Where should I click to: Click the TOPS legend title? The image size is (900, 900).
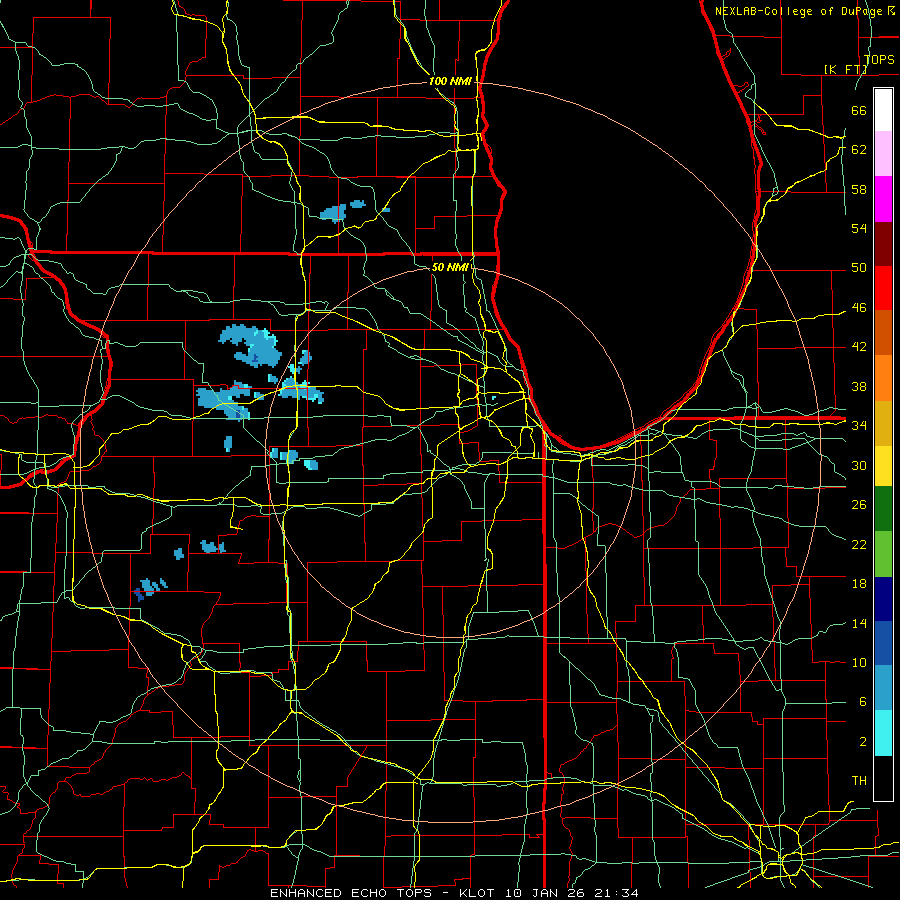pos(879,60)
